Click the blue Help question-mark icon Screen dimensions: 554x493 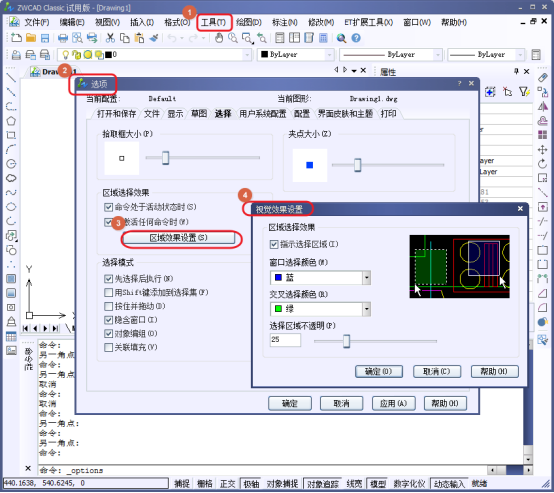point(356,38)
